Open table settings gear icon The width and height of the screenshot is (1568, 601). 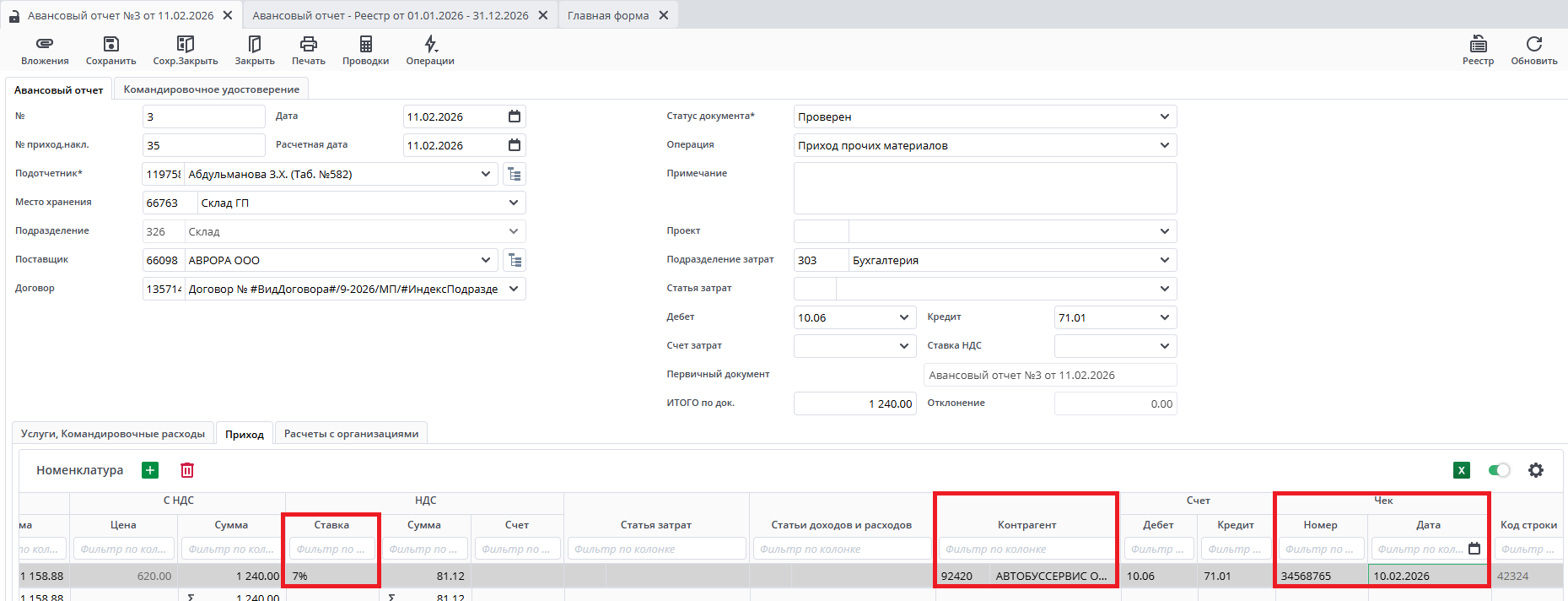1536,470
